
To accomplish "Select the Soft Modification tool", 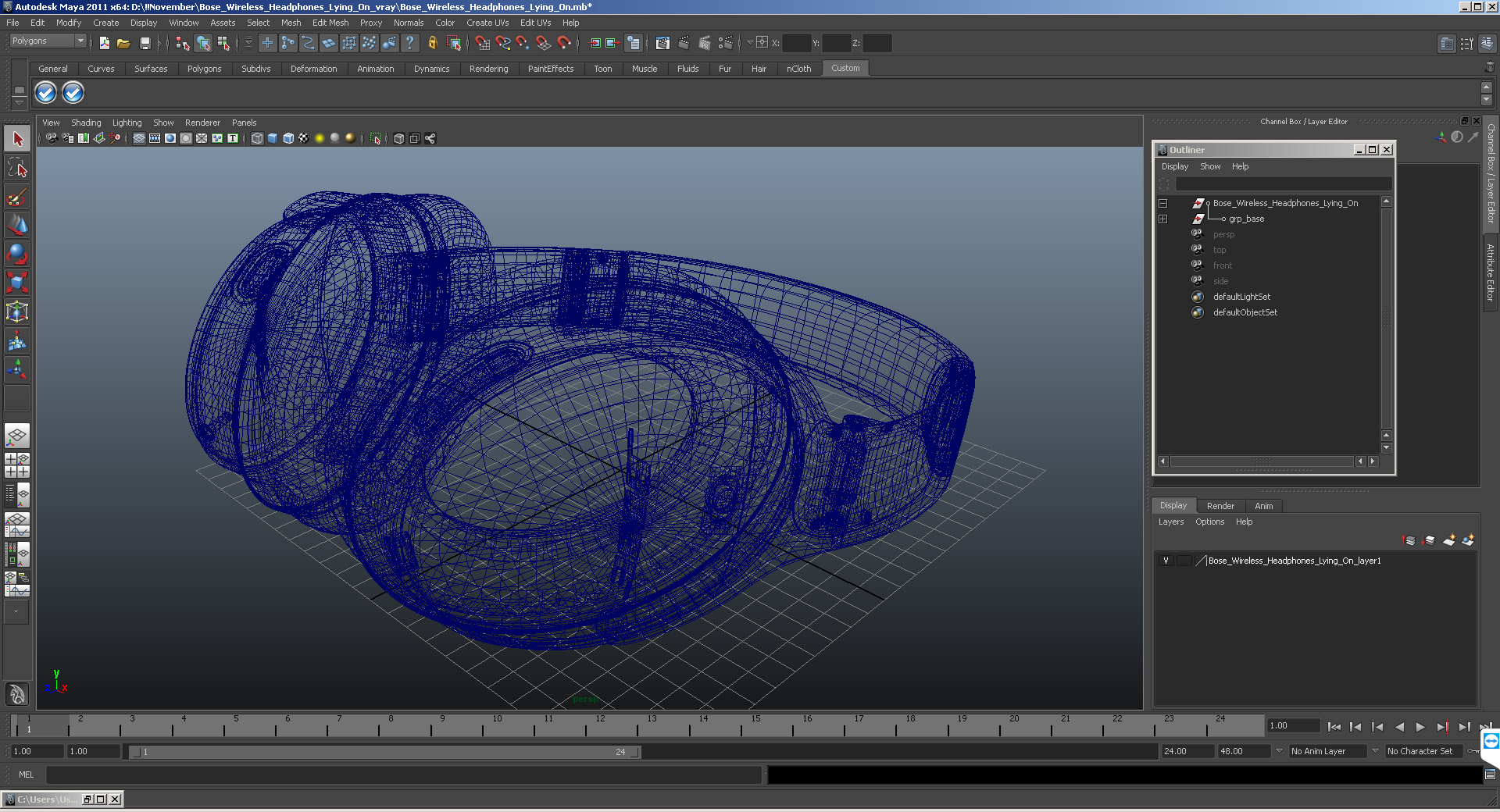I will [17, 340].
